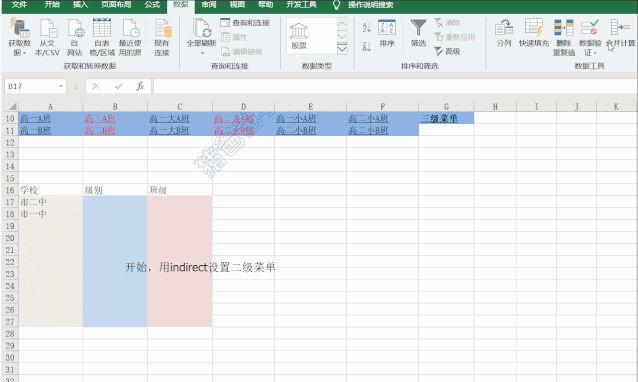Select cell G10 三级菜单
The width and height of the screenshot is (638, 382).
446,118
